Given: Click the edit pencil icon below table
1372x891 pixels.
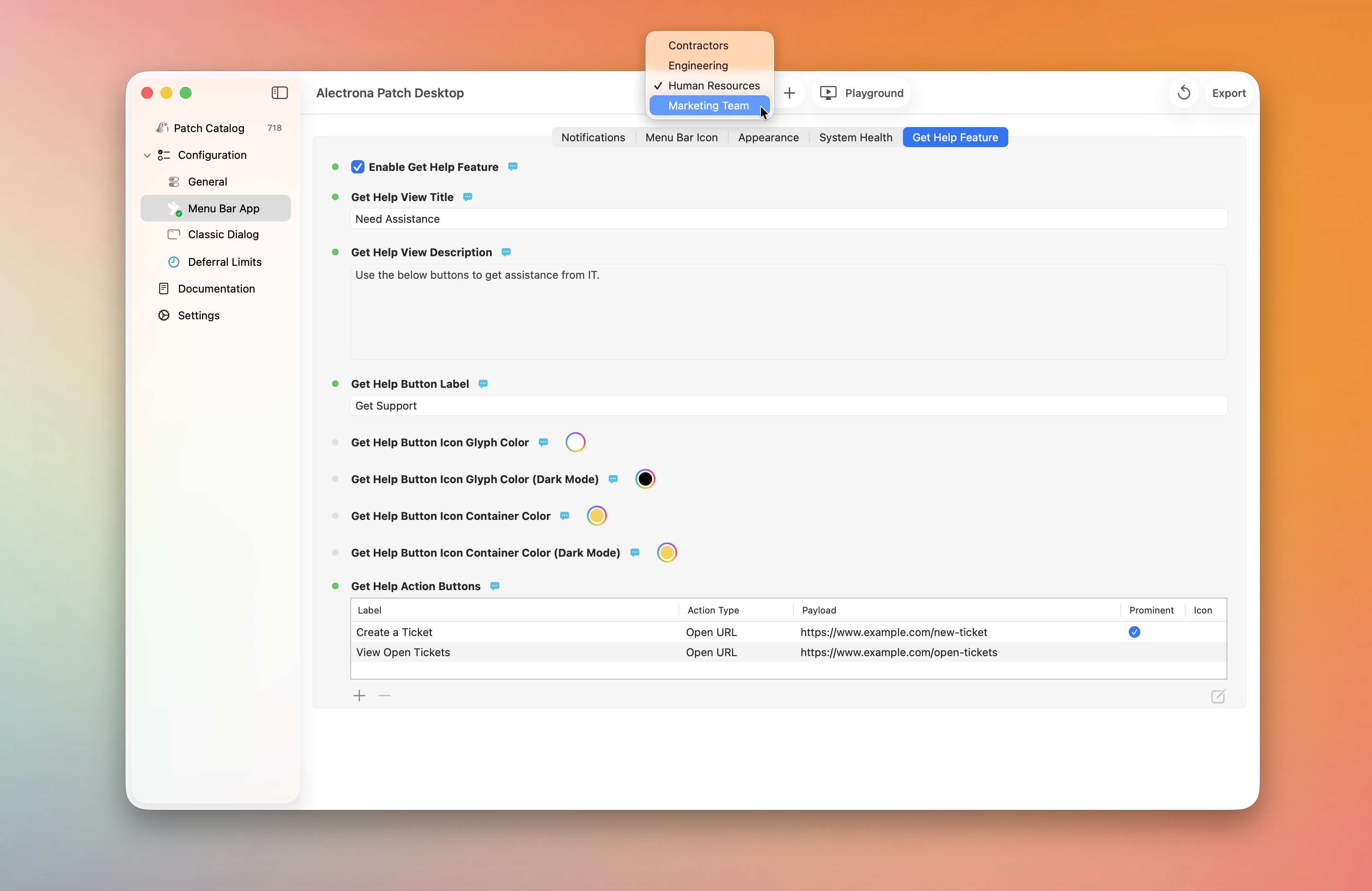Looking at the screenshot, I should point(1218,696).
